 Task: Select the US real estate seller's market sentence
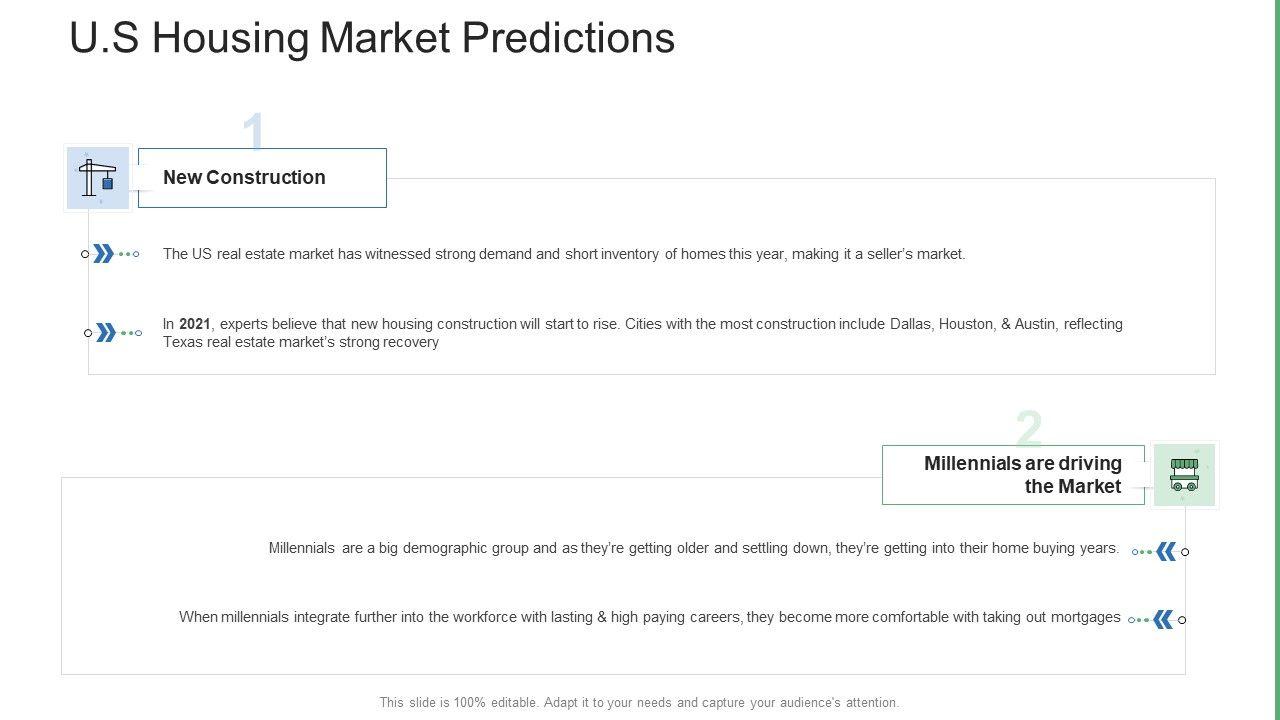(564, 254)
